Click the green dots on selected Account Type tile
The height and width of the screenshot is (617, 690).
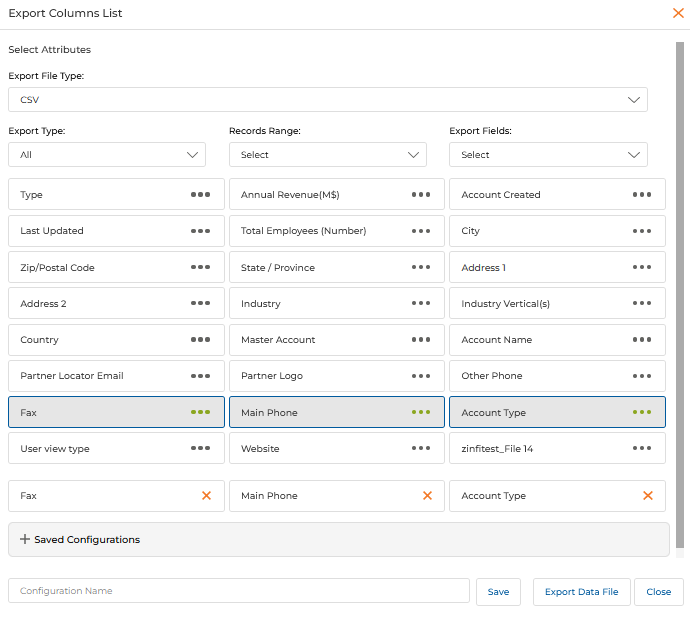642,412
